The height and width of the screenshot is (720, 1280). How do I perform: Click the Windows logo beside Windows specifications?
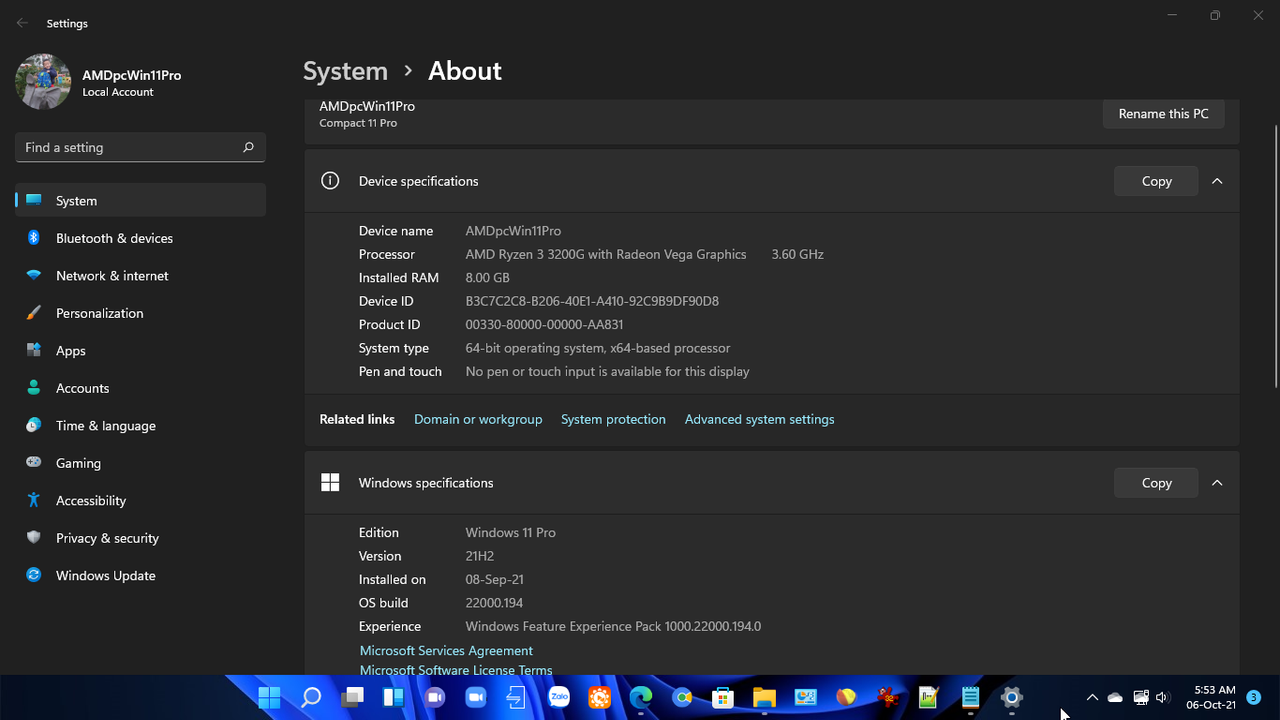[330, 483]
